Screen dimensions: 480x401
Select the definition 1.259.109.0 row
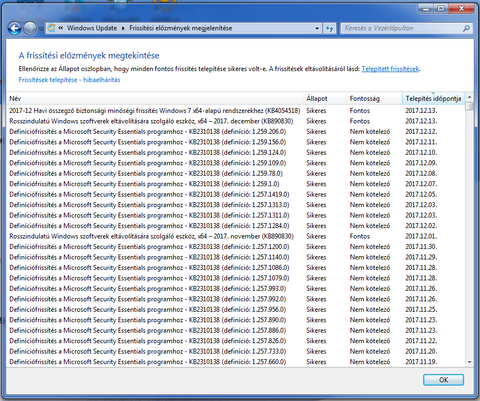coord(235,163)
